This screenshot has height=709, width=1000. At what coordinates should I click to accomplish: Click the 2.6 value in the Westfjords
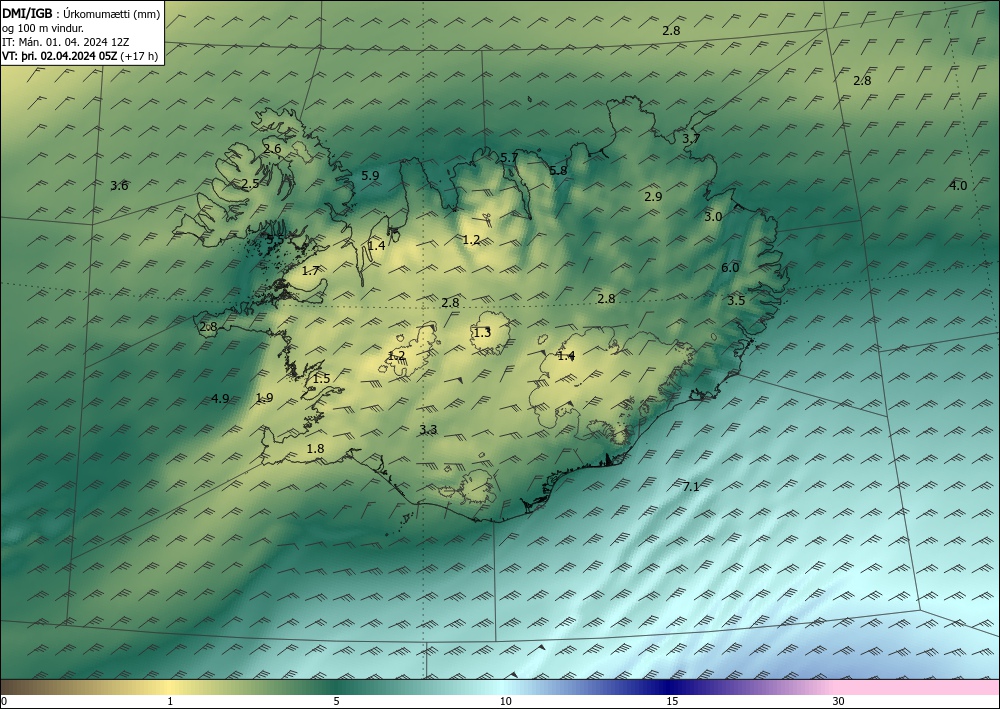tap(272, 149)
